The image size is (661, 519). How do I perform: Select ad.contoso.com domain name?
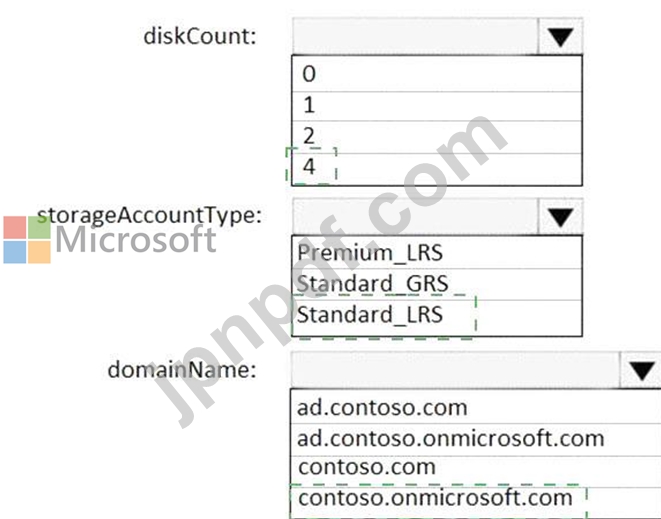[476, 407]
